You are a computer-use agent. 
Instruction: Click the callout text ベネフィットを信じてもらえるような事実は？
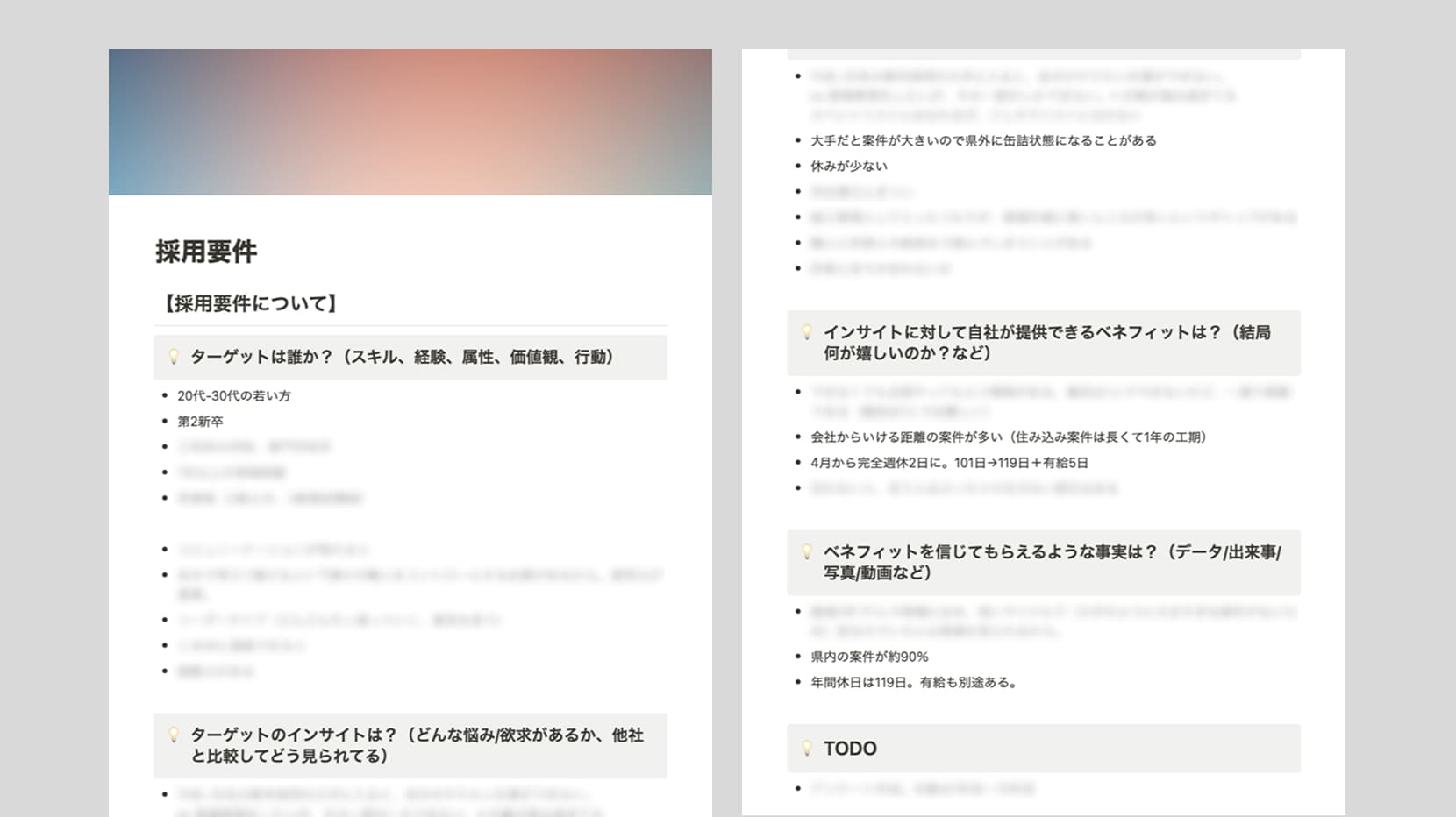pyautogui.click(x=1053, y=562)
